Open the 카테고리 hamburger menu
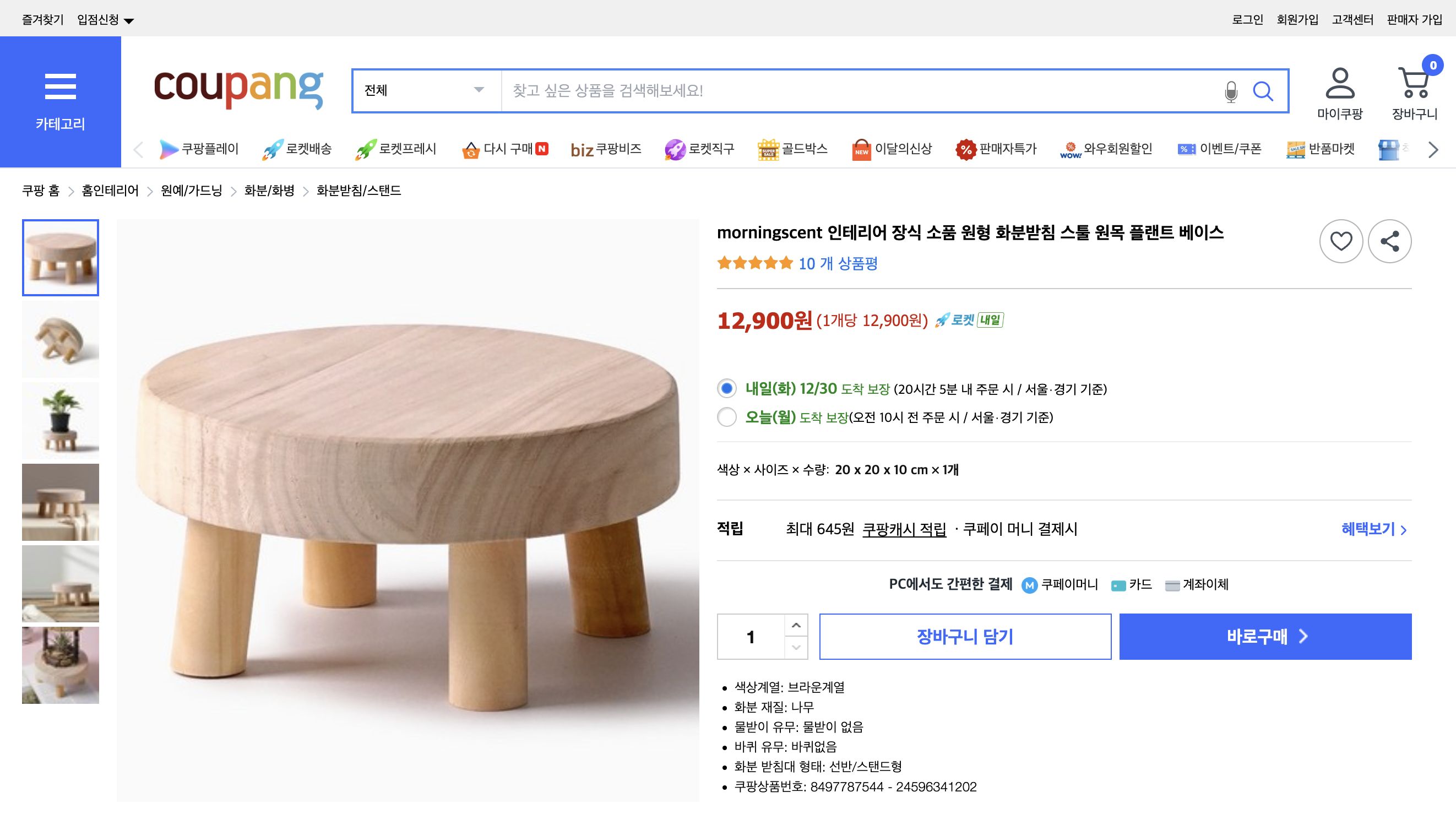The height and width of the screenshot is (814, 1456). point(61,86)
